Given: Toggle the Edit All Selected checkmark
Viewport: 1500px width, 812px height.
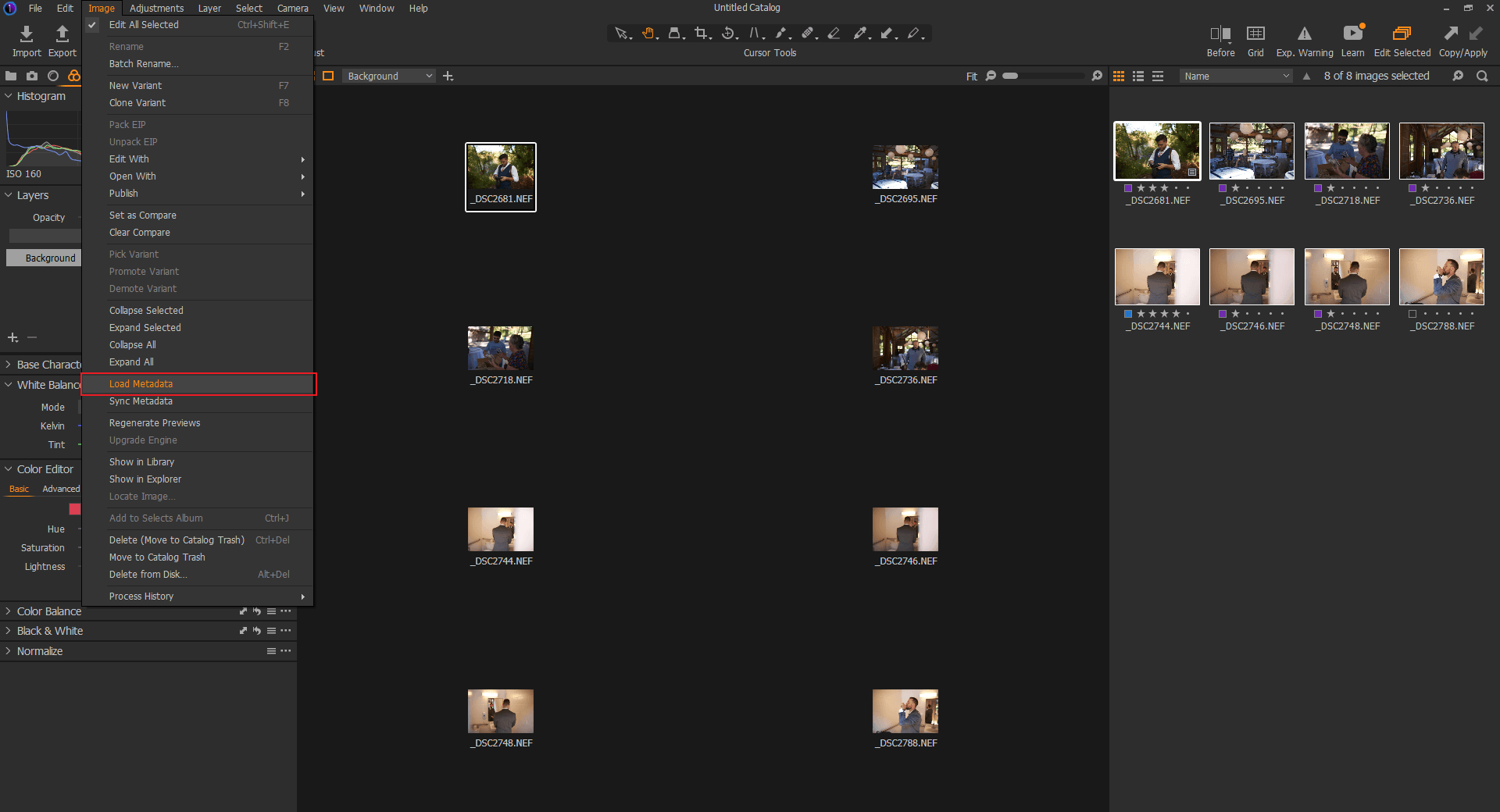Looking at the screenshot, I should pos(93,25).
